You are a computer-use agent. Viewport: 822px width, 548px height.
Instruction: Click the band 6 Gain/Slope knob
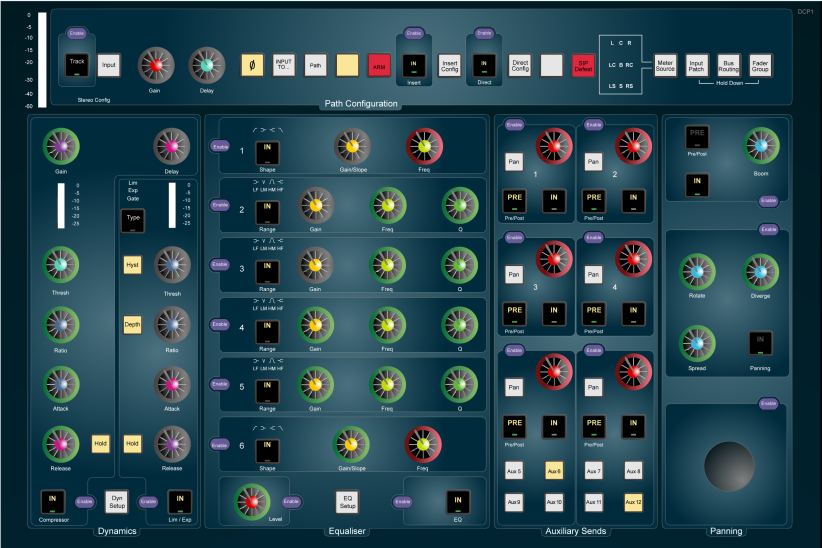point(351,445)
